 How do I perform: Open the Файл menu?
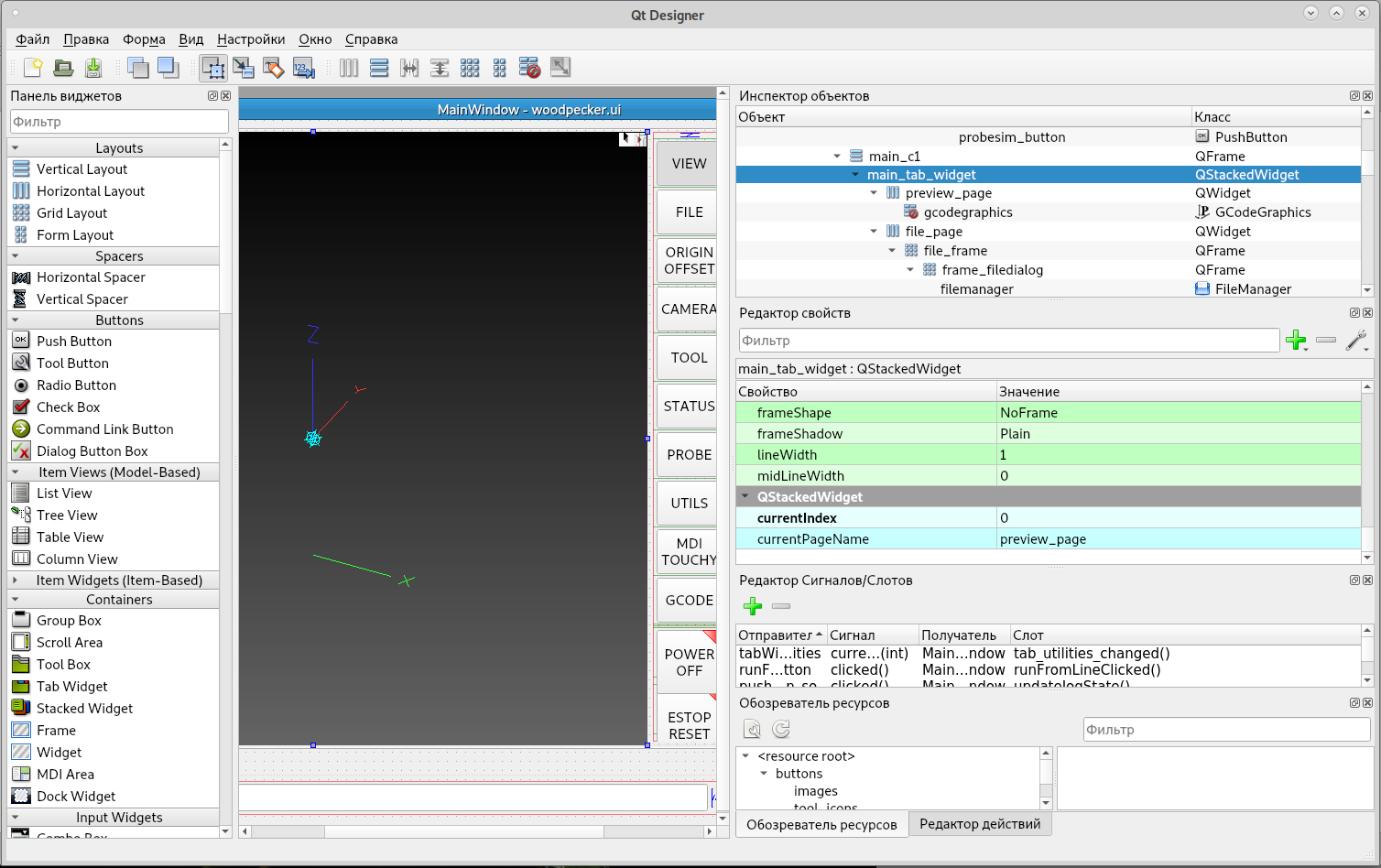tap(33, 39)
